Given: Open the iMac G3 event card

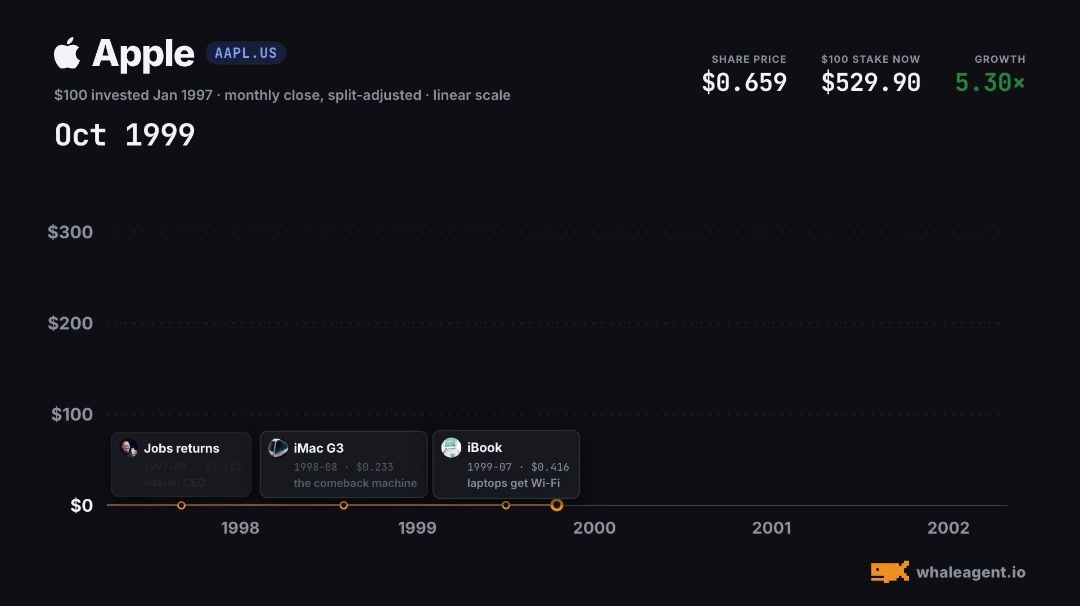Looking at the screenshot, I should [x=344, y=464].
